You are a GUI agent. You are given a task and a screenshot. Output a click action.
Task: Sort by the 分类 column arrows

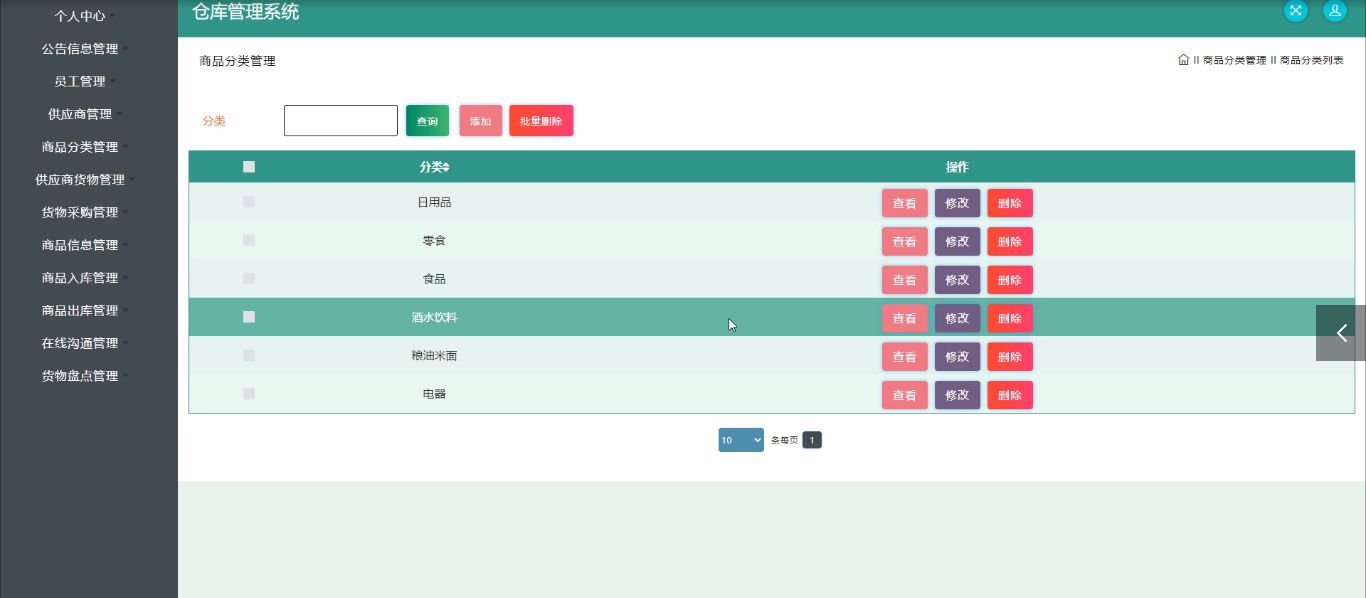click(x=446, y=167)
